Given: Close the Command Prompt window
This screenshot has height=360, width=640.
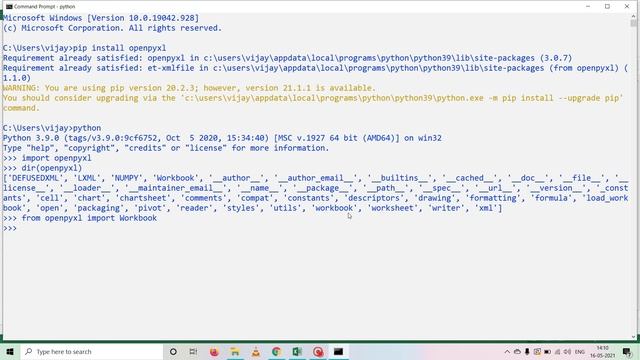Looking at the screenshot, I should (627, 7).
